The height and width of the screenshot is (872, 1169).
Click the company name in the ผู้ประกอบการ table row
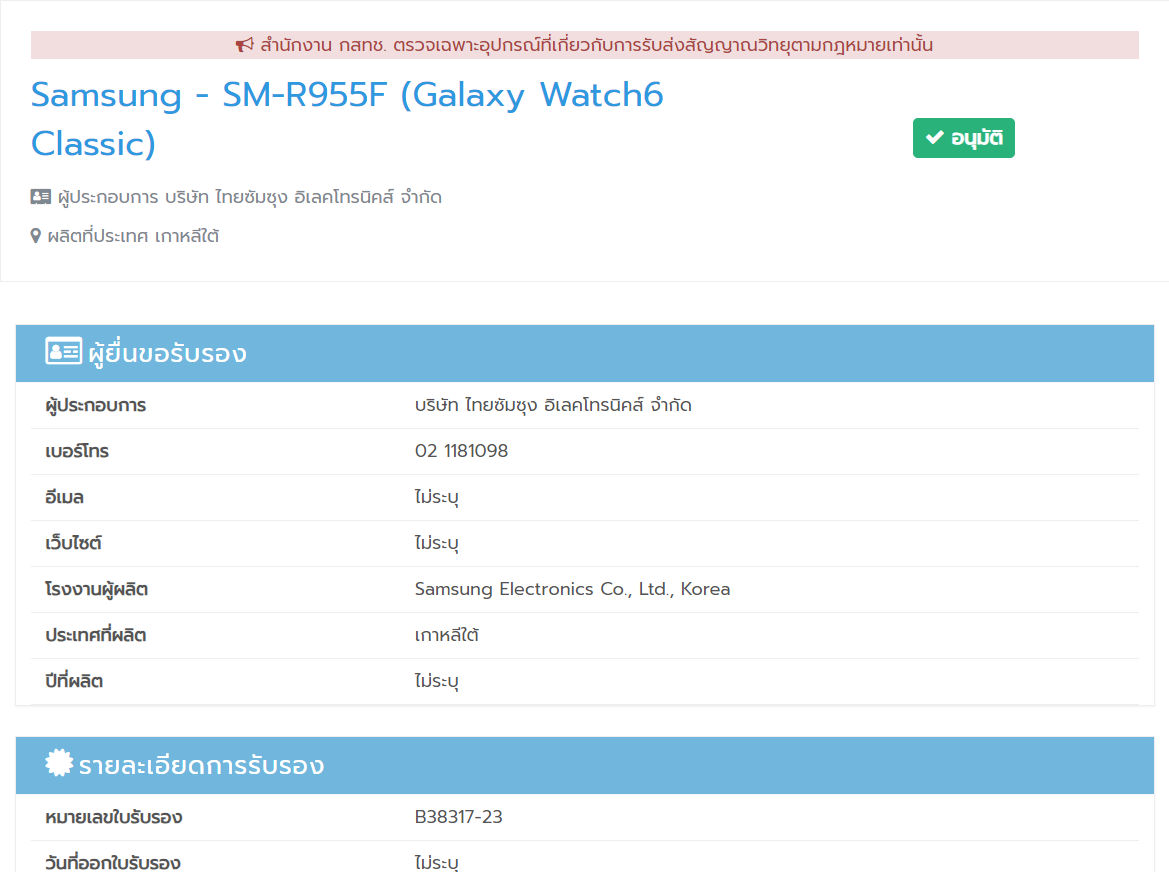[553, 405]
